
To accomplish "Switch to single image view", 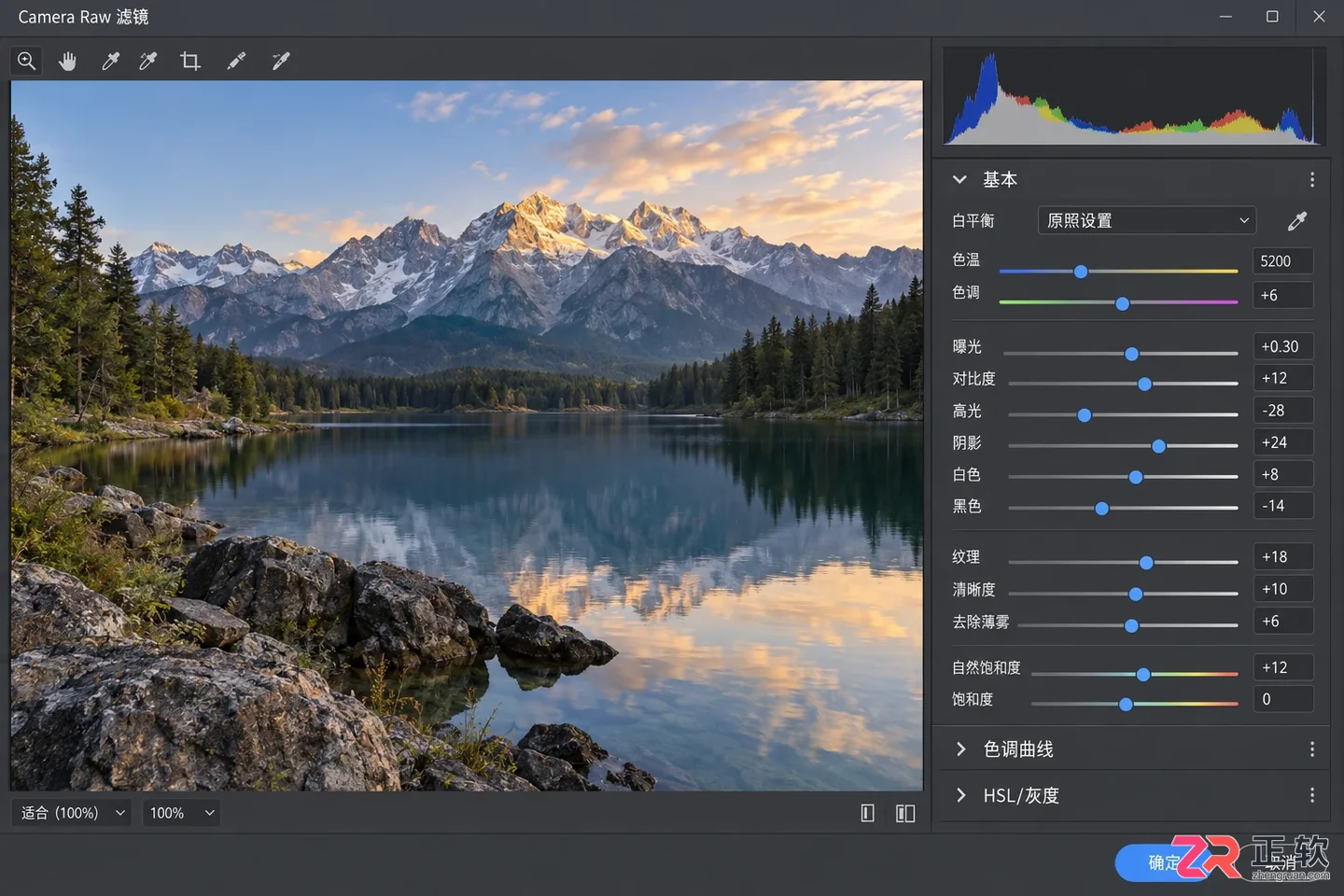I will (868, 813).
